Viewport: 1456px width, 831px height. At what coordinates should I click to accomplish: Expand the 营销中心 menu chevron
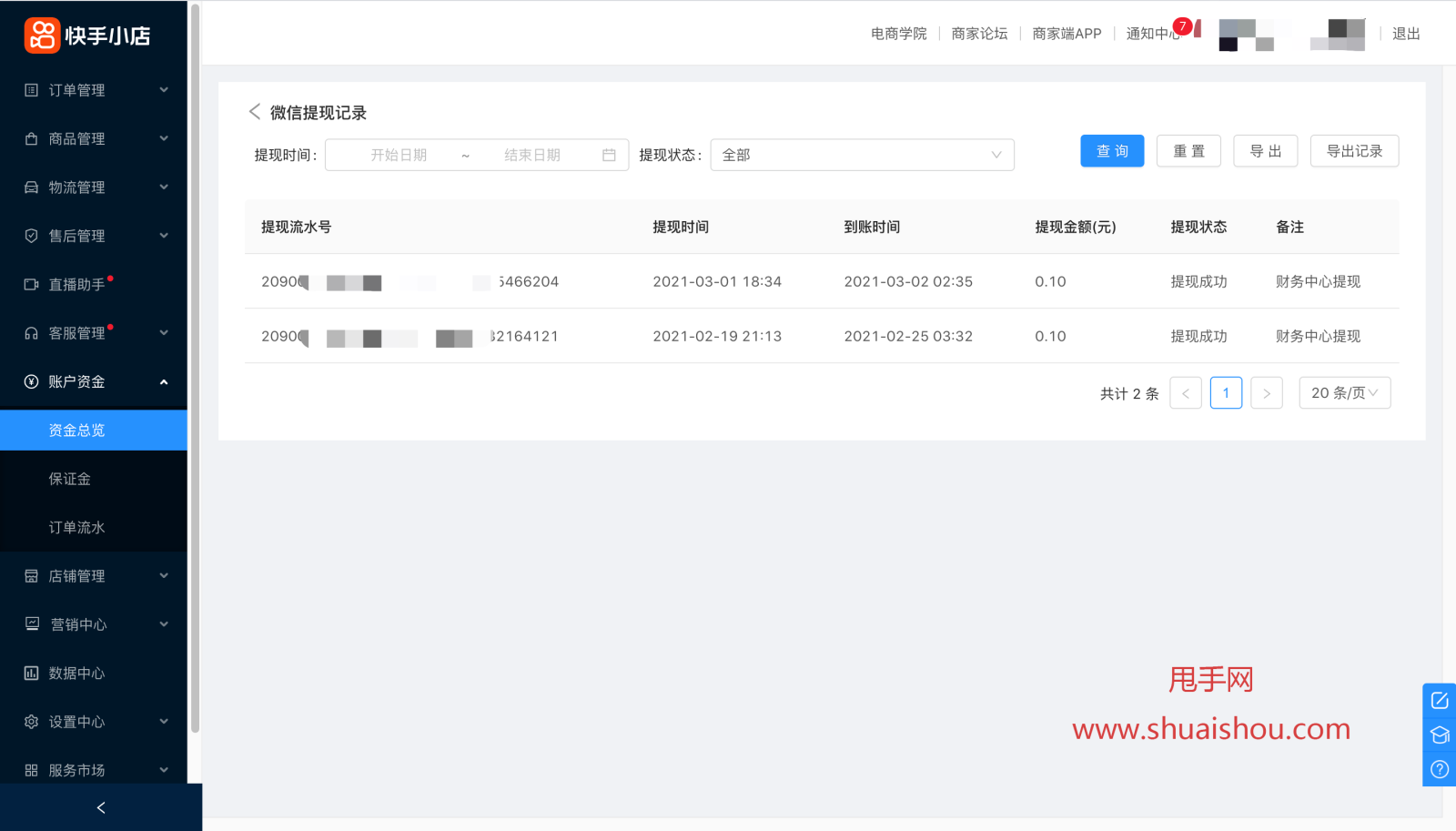[x=164, y=623]
